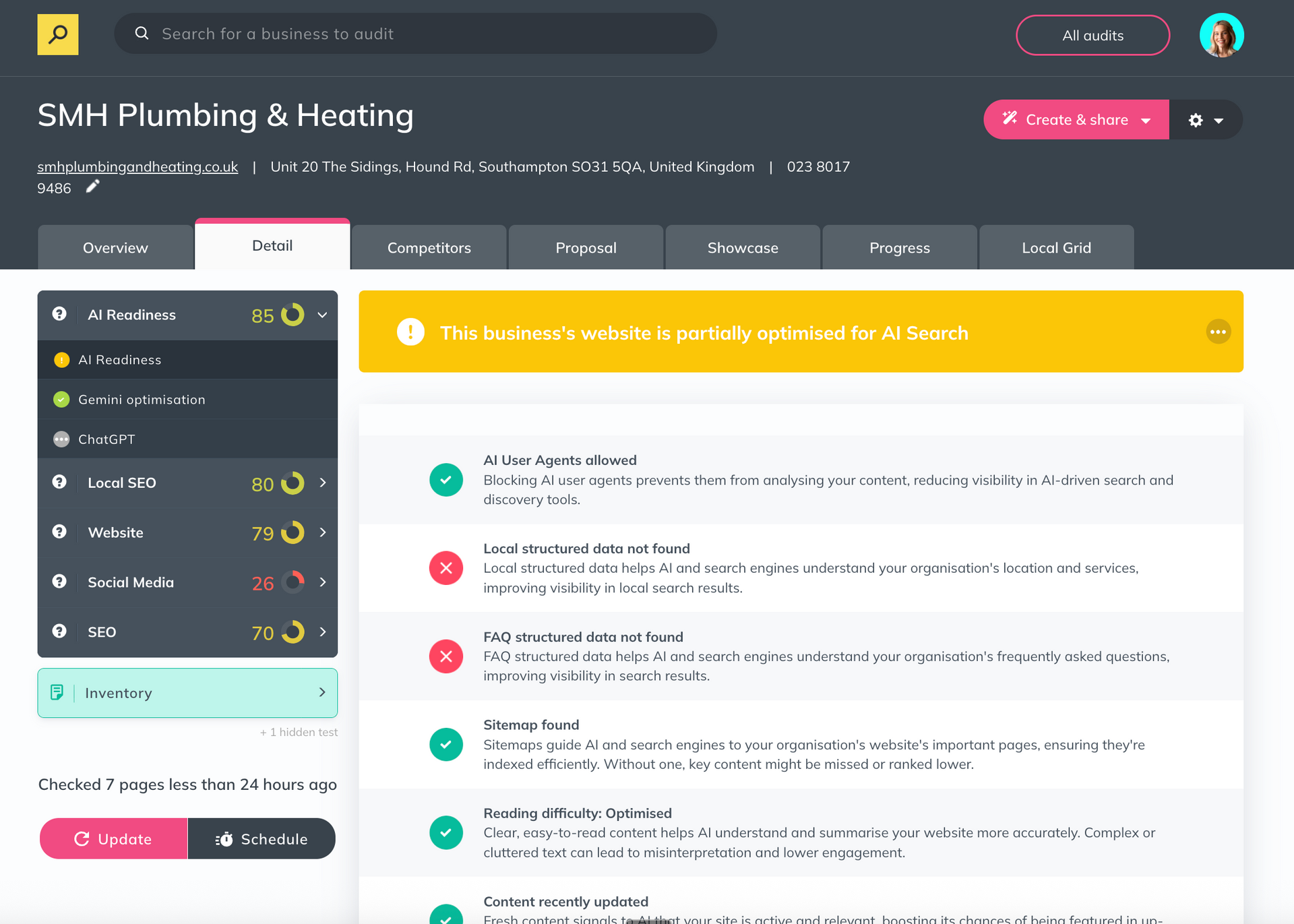Click the help icon beside Local SEO

(x=59, y=482)
